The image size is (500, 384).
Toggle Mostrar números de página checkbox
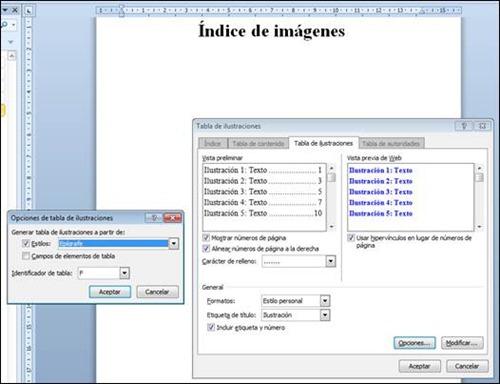pos(206,238)
